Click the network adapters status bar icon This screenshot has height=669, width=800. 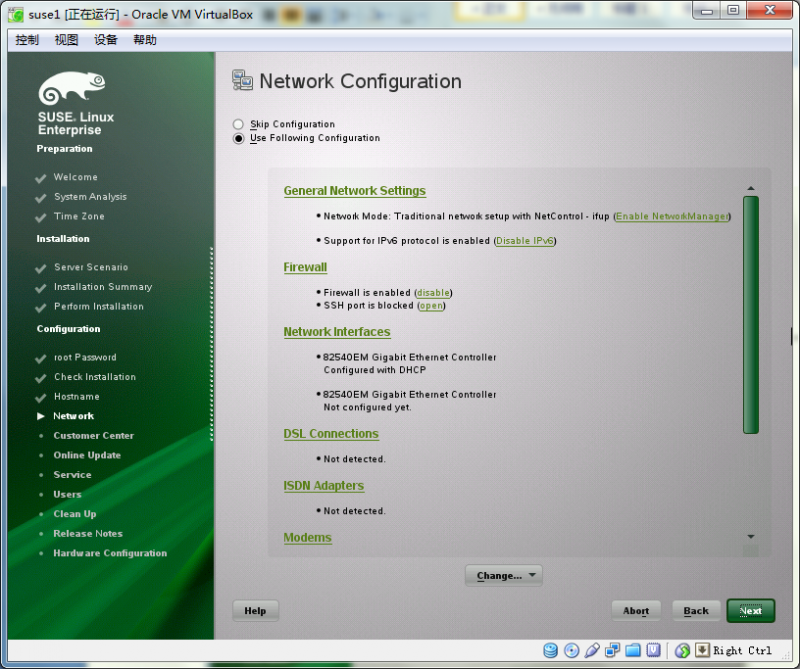[x=612, y=650]
